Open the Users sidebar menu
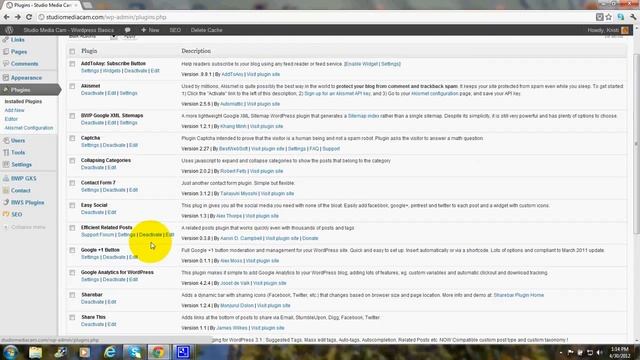 coord(18,140)
